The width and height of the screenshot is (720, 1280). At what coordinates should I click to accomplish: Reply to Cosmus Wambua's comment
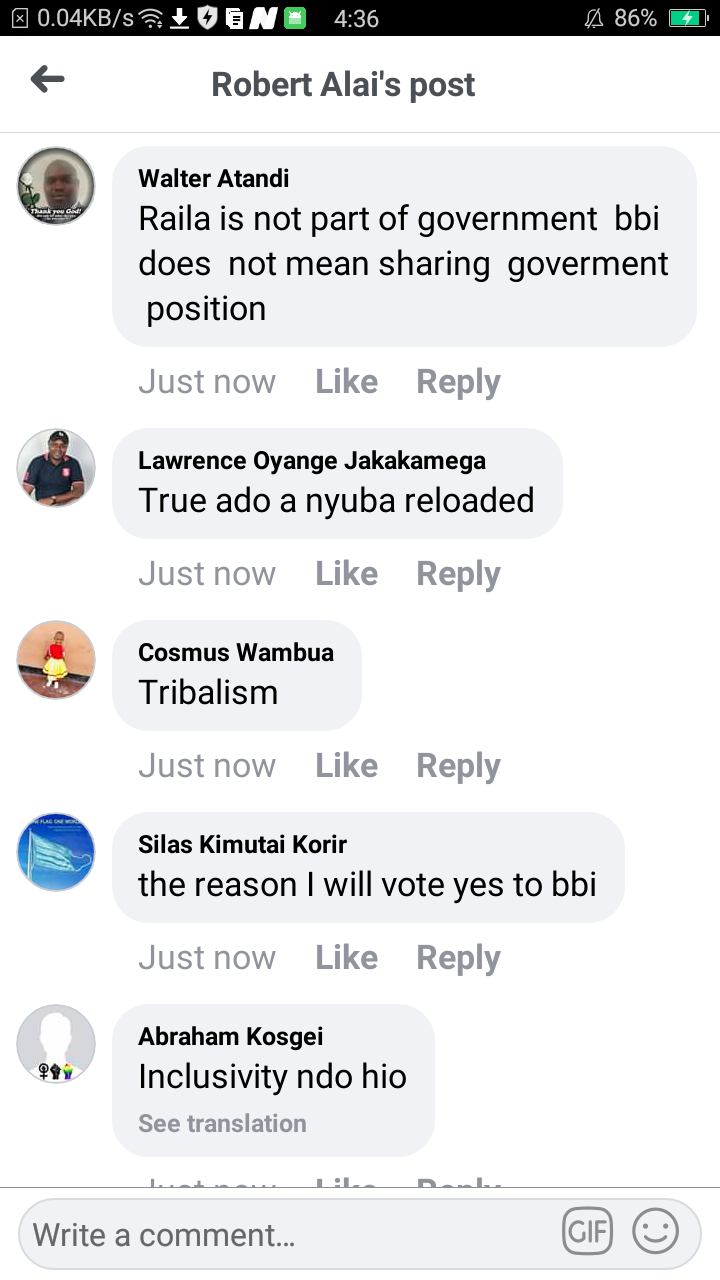coord(458,766)
